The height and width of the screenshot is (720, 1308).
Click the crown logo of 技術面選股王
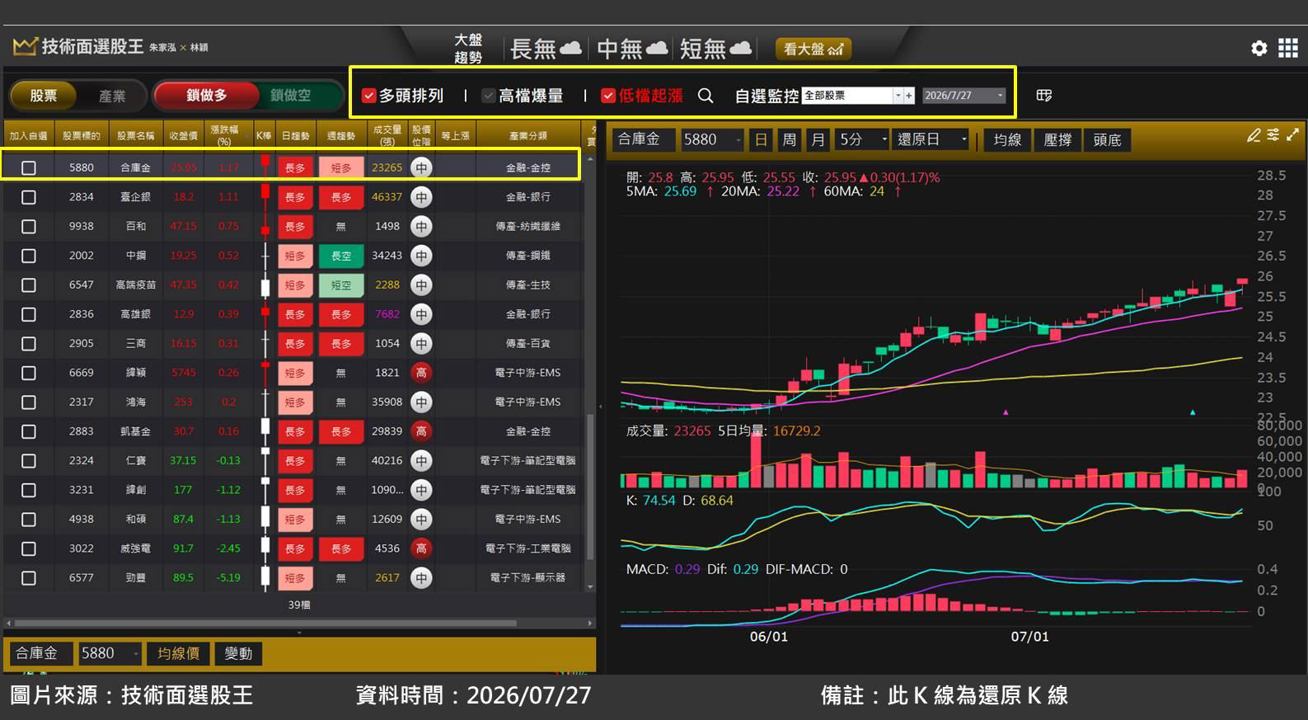click(24, 47)
